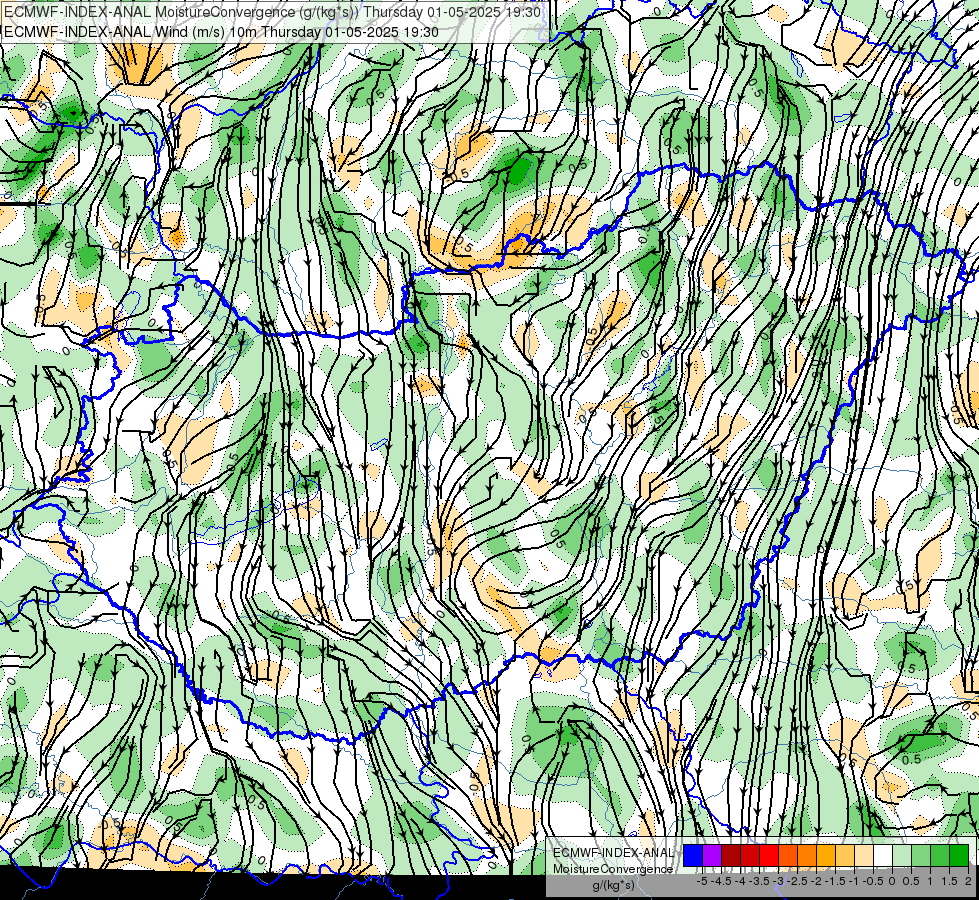
Task: Click the '-3.5' value on legend scale
Action: click(x=759, y=881)
